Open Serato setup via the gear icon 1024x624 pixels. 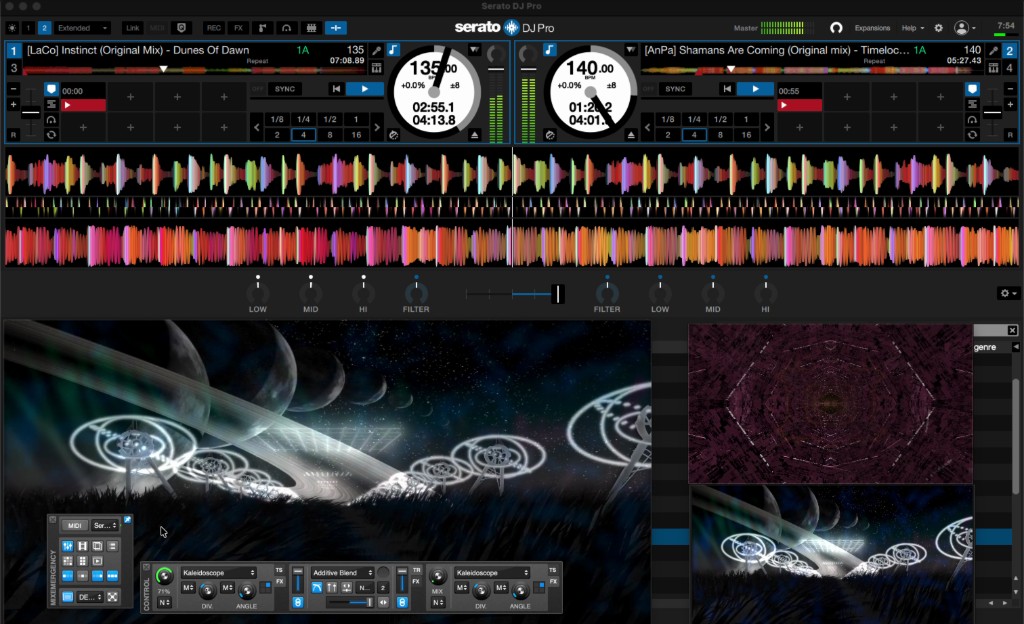click(x=937, y=27)
